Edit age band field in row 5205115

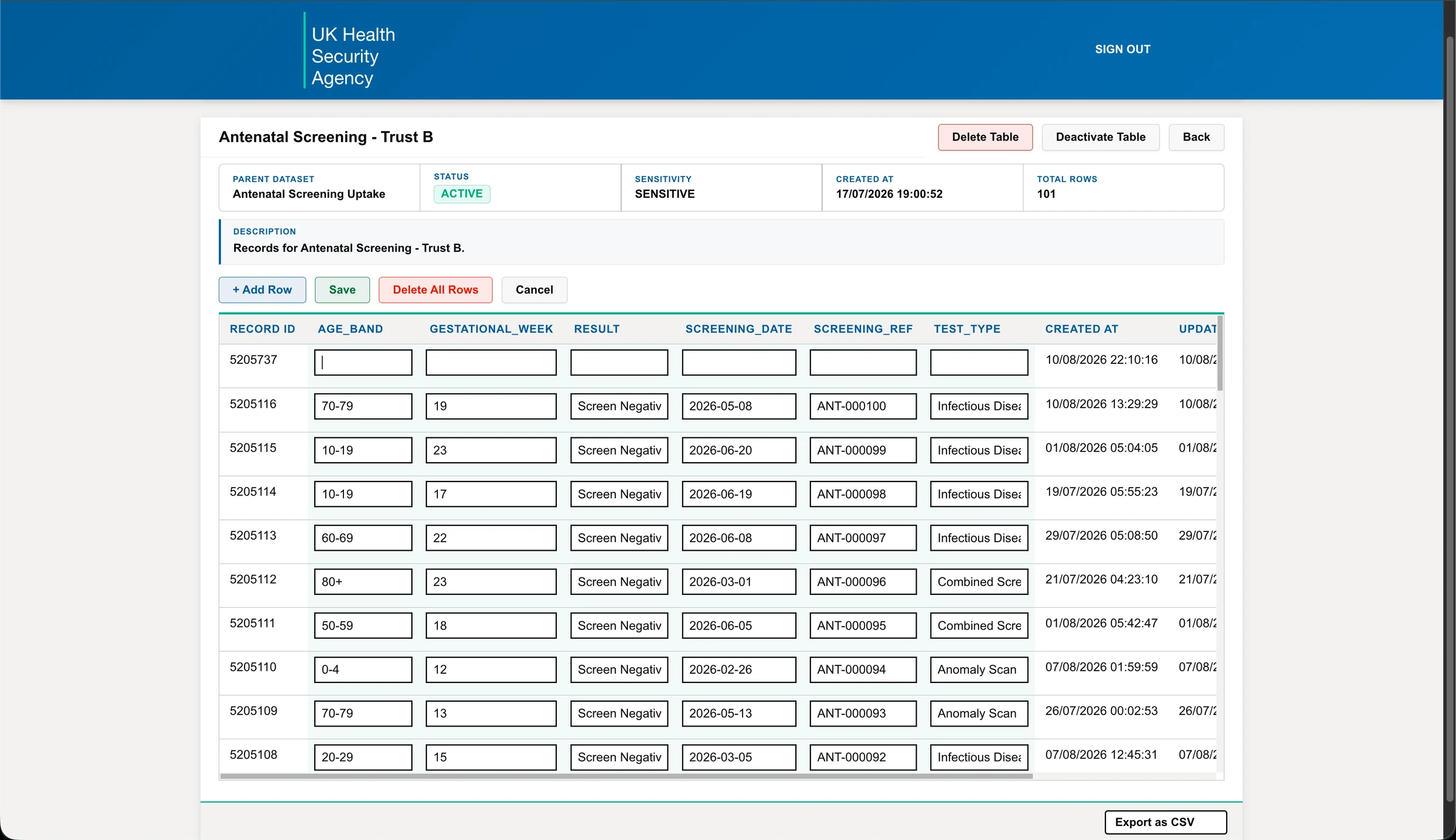363,450
